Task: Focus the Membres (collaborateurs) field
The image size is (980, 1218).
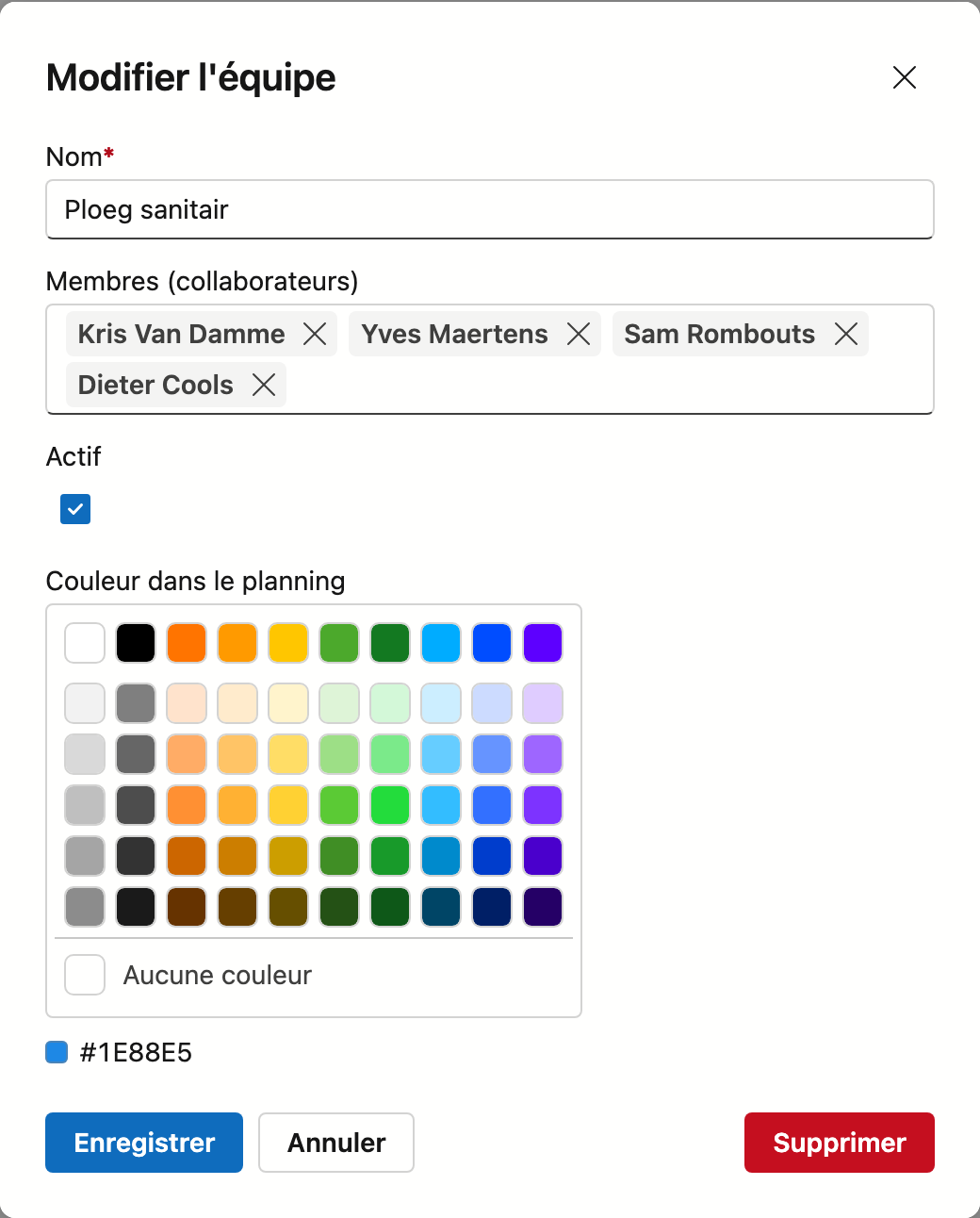Action: [x=490, y=359]
